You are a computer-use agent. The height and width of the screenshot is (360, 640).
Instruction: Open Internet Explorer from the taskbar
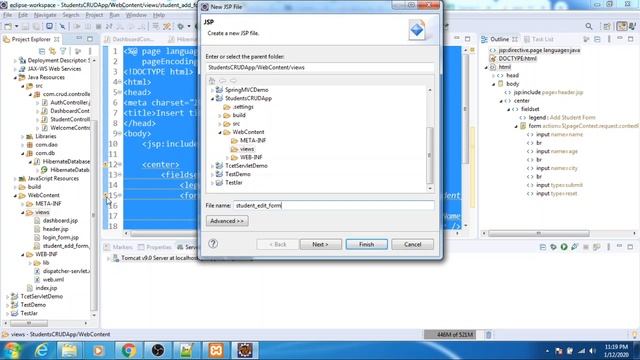[41, 350]
